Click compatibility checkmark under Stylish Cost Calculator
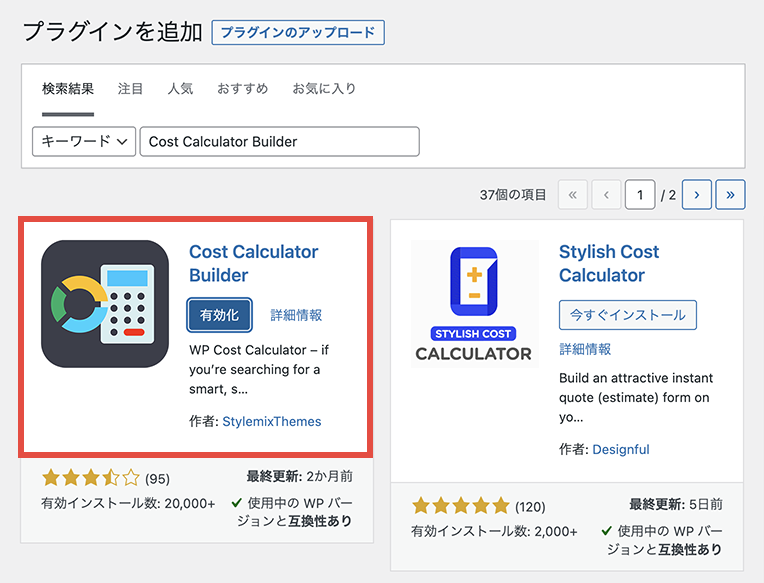Viewport: 764px width, 583px height. pos(607,530)
